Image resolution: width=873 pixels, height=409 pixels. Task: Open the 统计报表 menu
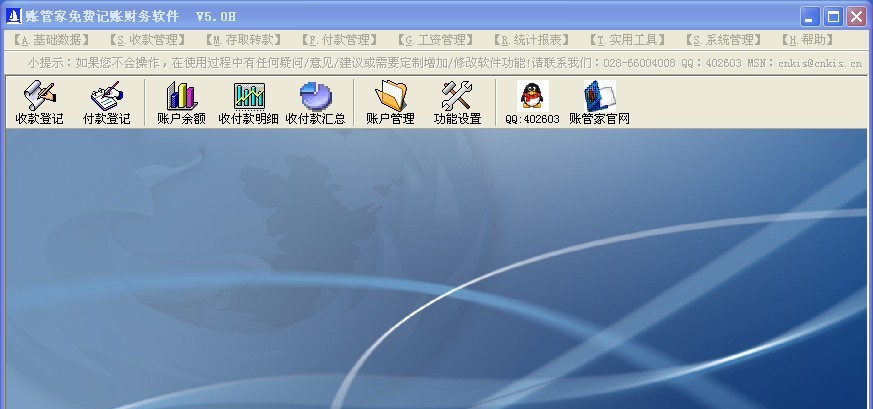(532, 40)
